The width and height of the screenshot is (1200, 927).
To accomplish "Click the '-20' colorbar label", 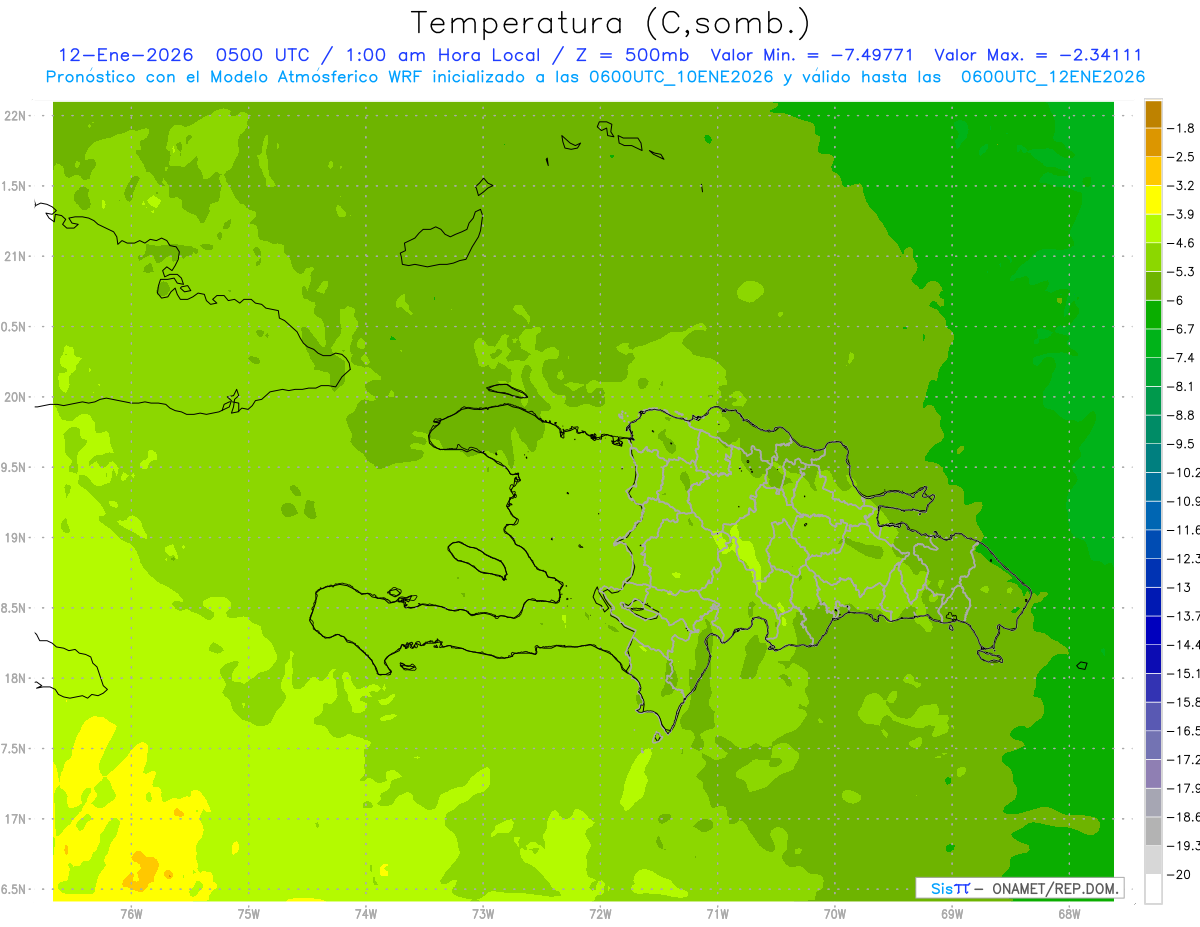I will click(x=1179, y=875).
